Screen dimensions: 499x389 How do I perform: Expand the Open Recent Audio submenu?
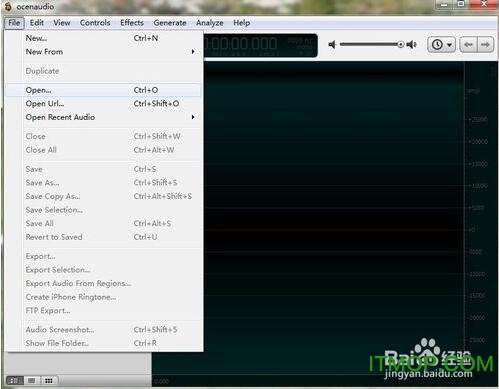point(103,117)
